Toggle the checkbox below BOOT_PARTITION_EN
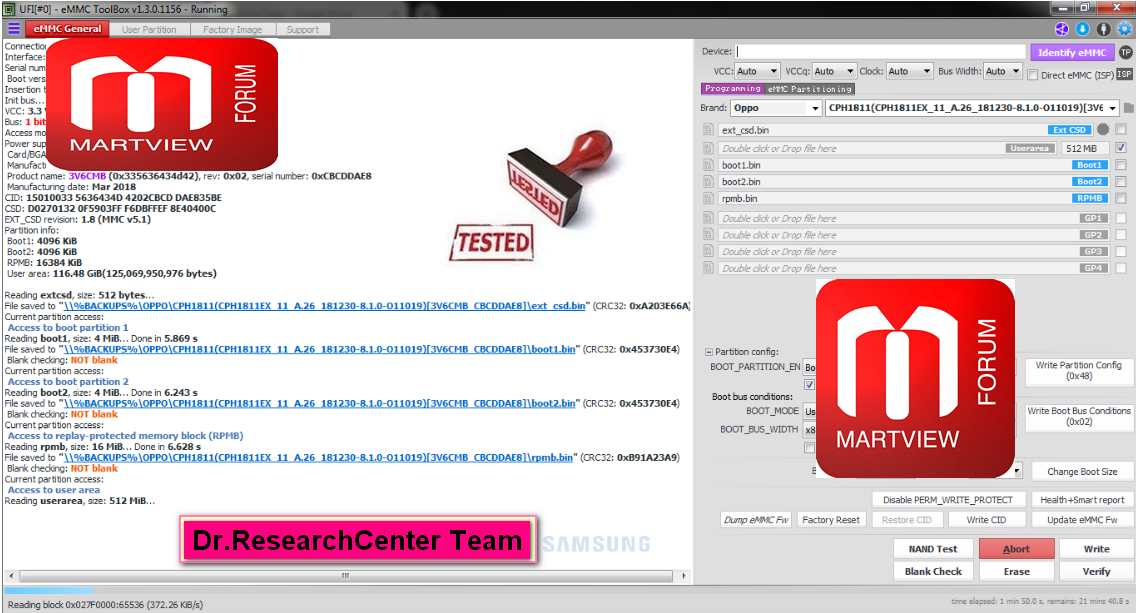The image size is (1136, 613). coord(809,385)
